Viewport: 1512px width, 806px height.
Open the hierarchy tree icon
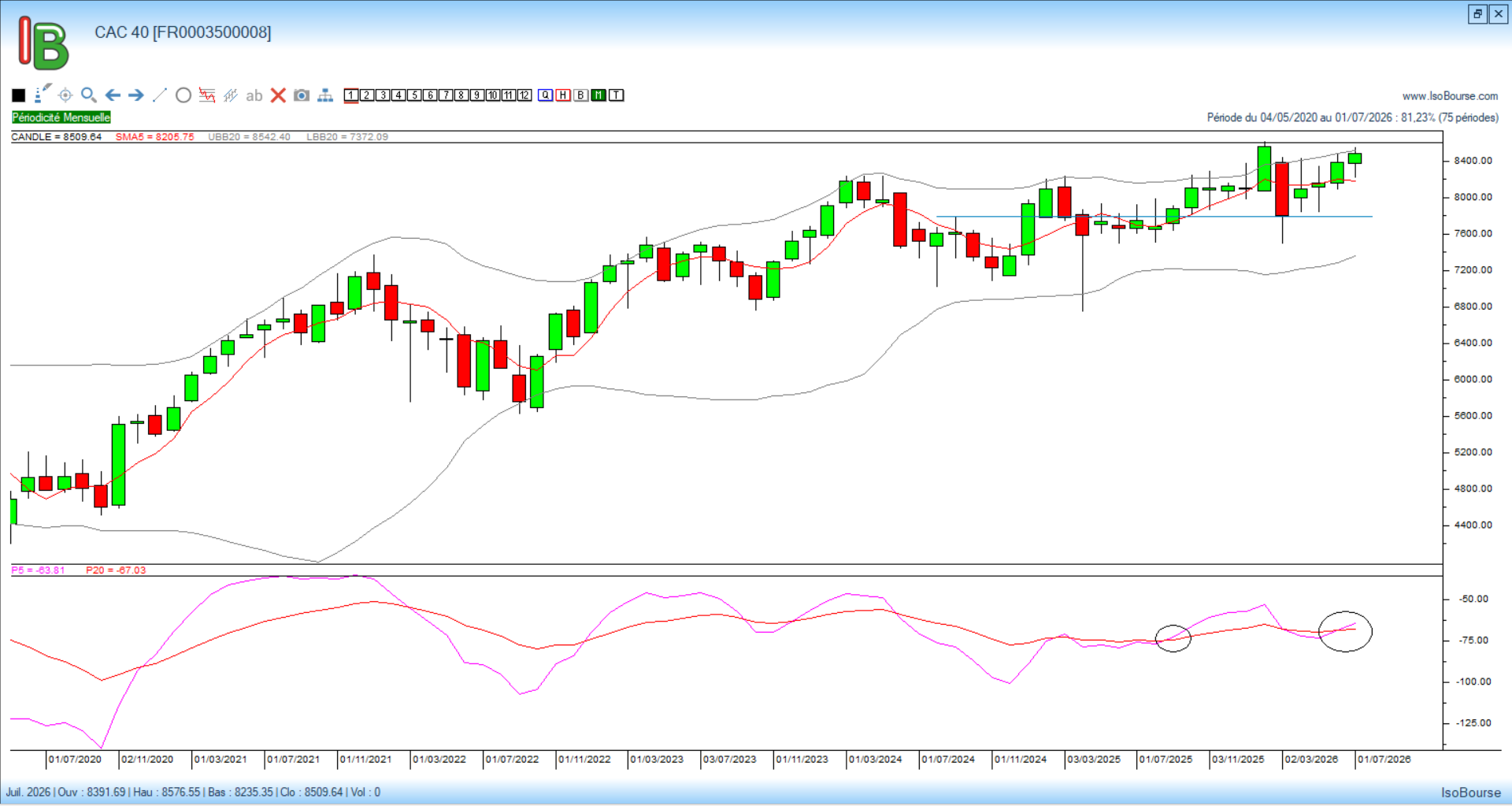tap(325, 95)
